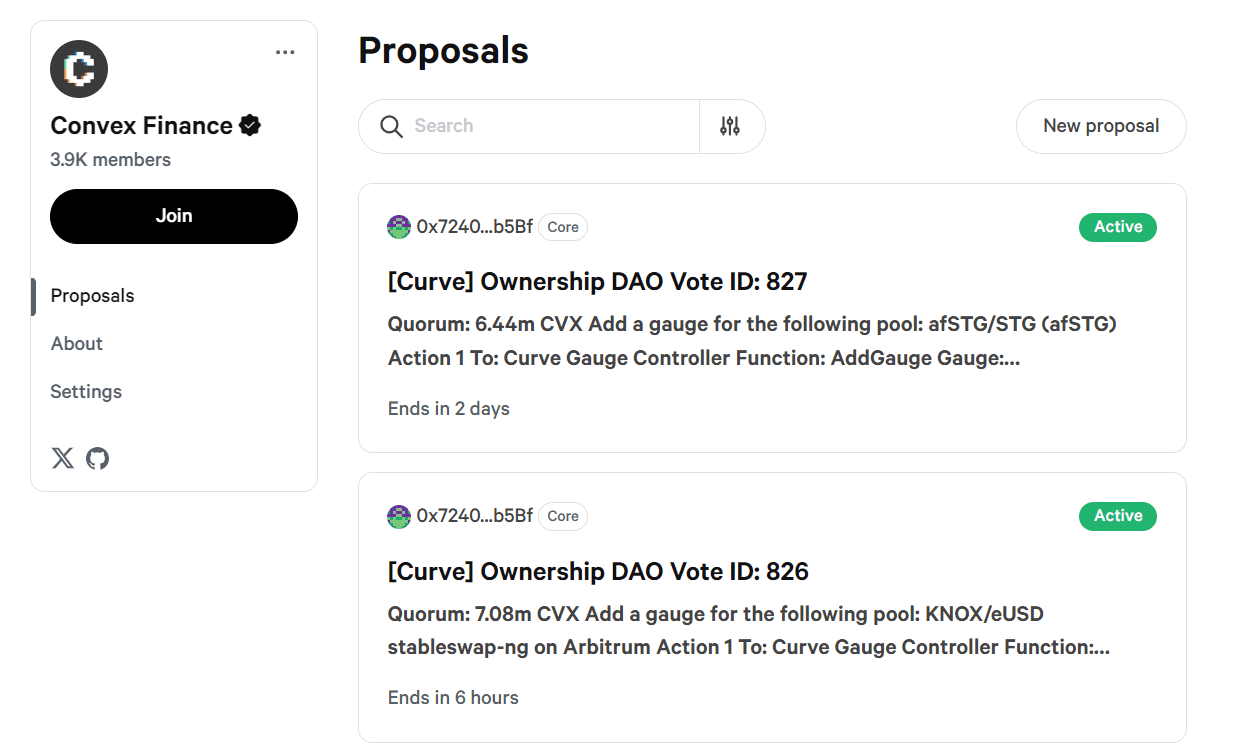Screen dimensions: 1249x753
Task: Create a new proposal
Action: click(1101, 126)
